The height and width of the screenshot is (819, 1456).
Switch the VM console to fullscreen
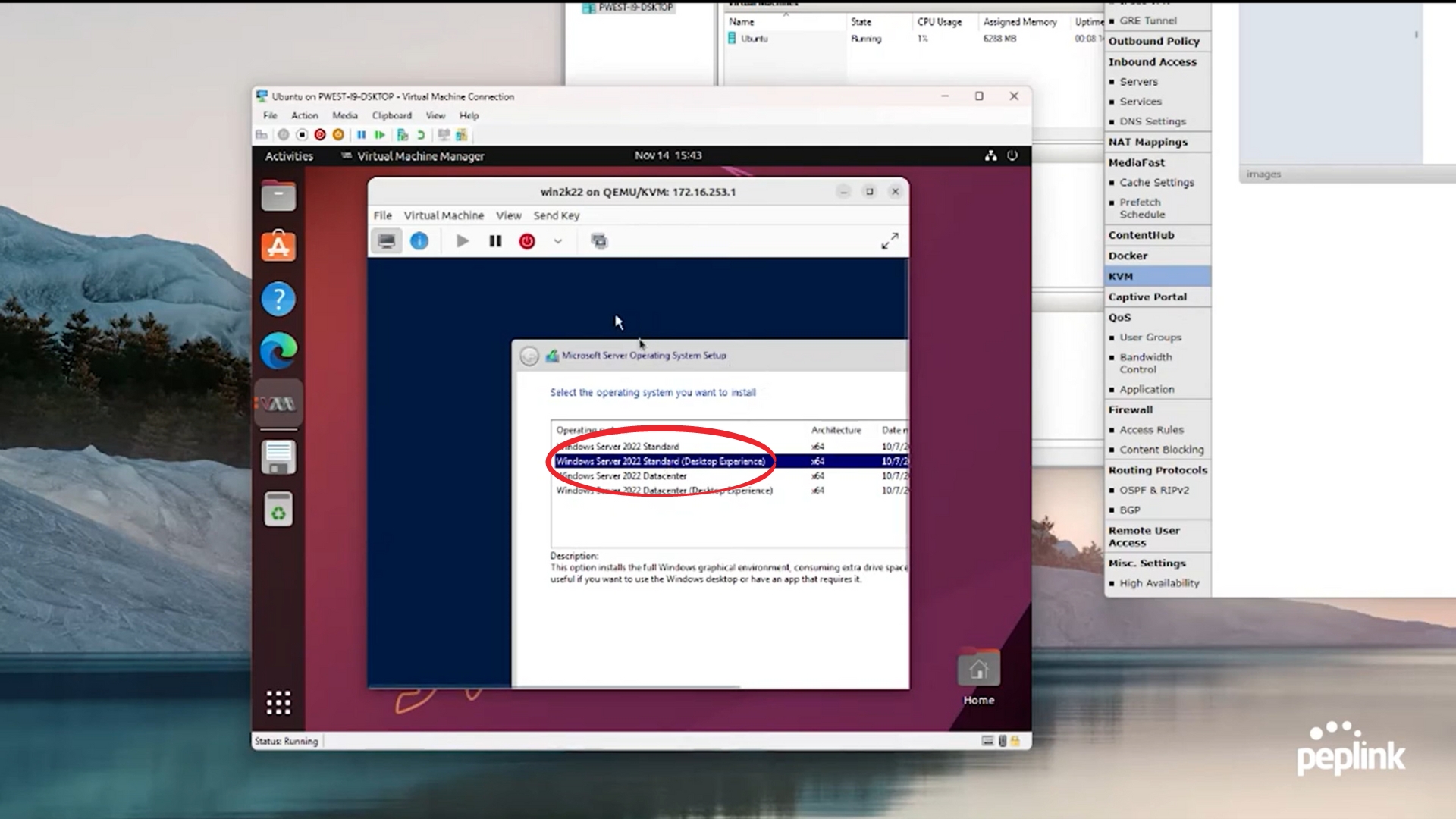click(x=890, y=241)
